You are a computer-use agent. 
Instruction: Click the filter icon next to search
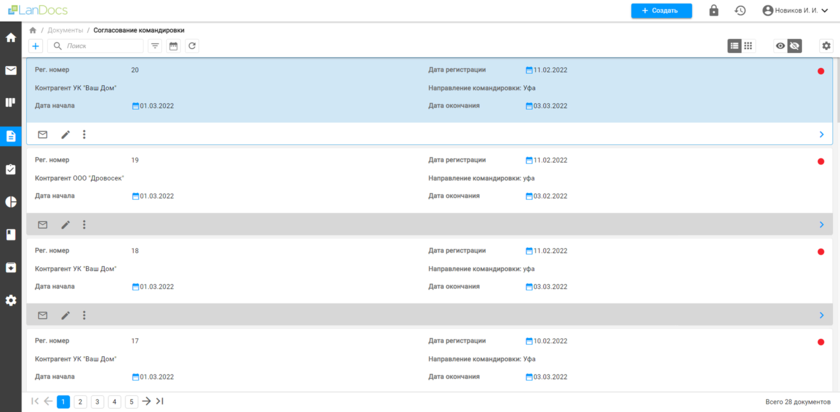pyautogui.click(x=155, y=46)
